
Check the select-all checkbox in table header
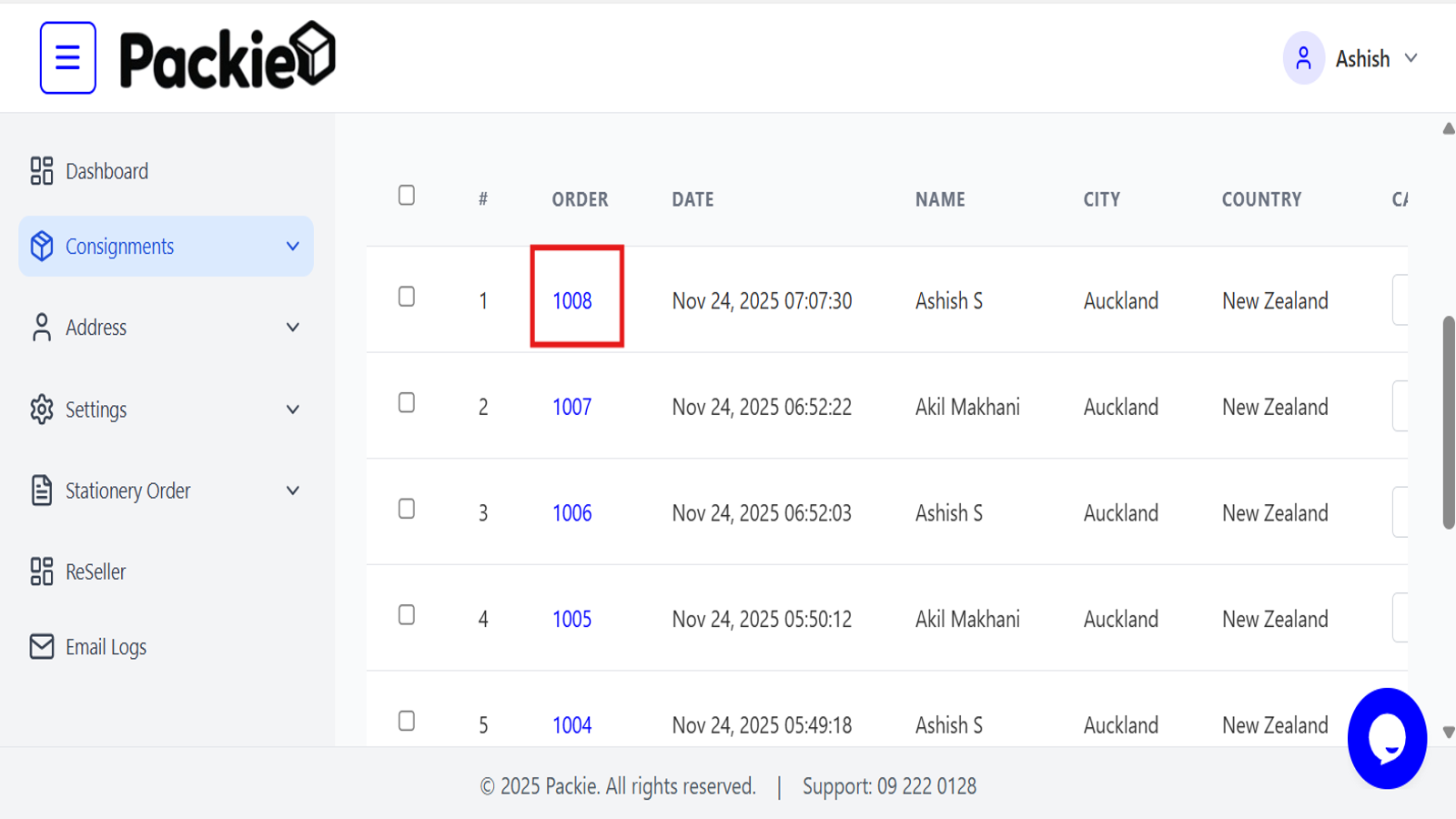pos(407,195)
